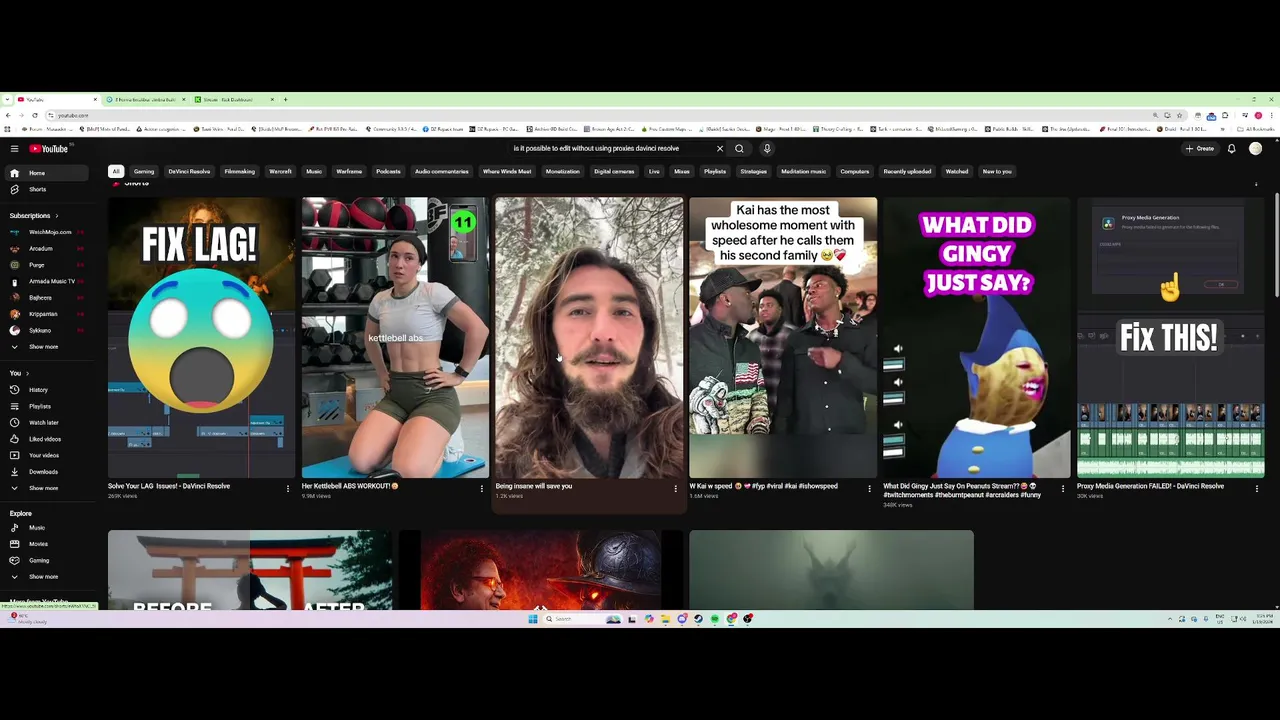Open options menu for Solve Your LAG Issues short
Screen dimensions: 1280x720
pos(288,489)
